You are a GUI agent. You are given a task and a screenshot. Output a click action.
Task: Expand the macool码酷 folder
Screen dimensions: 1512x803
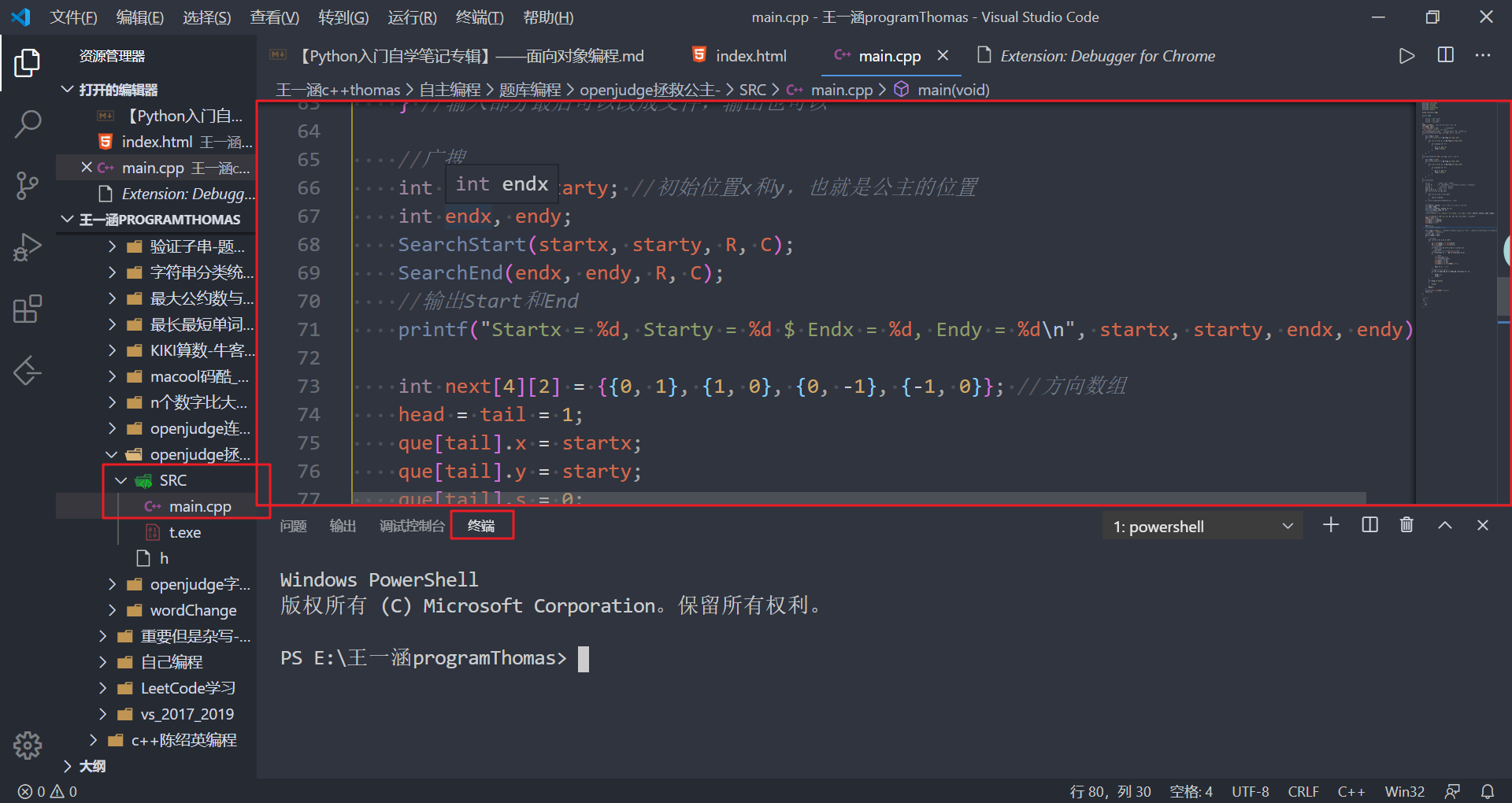(x=156, y=376)
